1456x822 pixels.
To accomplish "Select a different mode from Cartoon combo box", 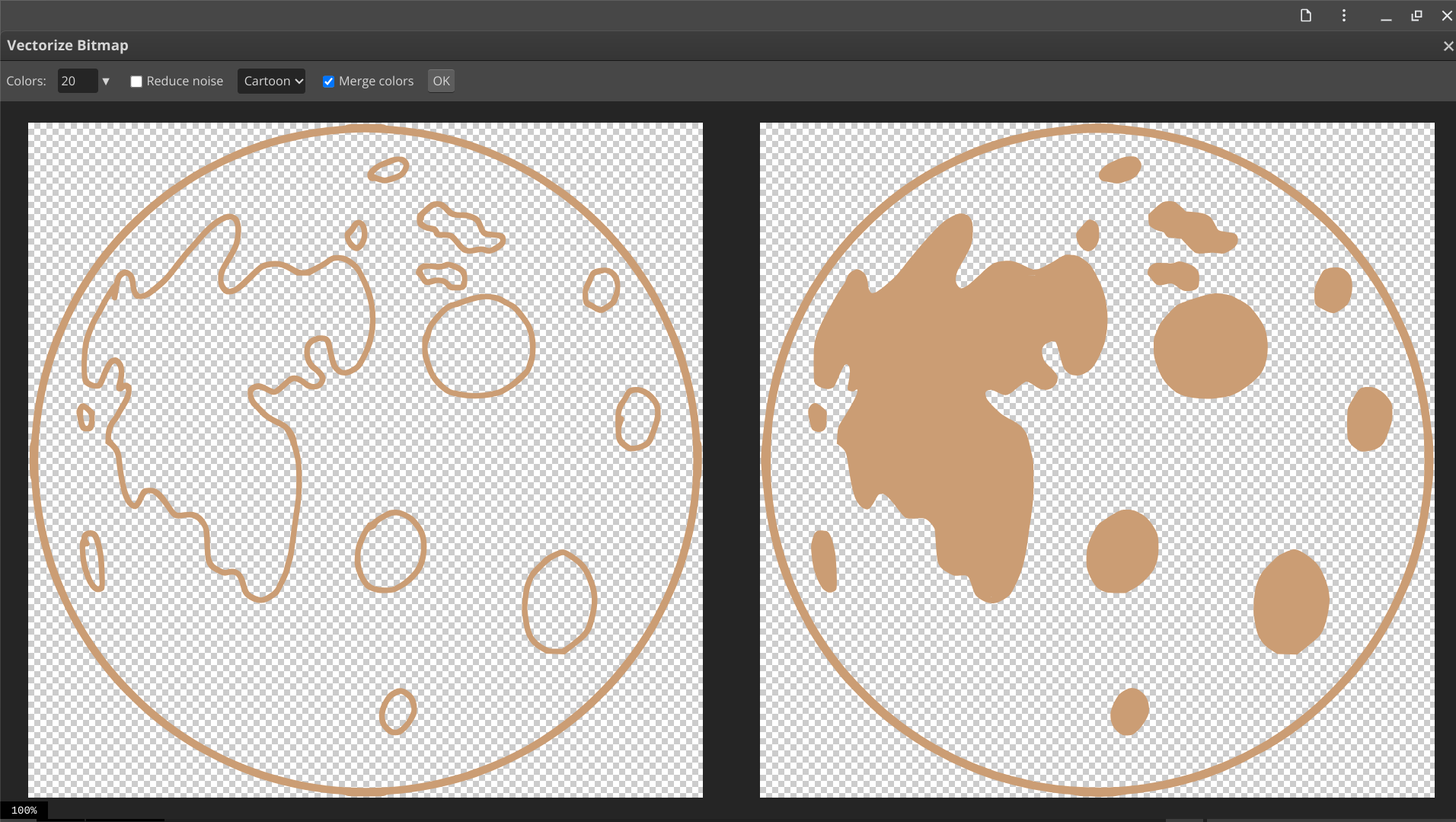I will point(271,81).
